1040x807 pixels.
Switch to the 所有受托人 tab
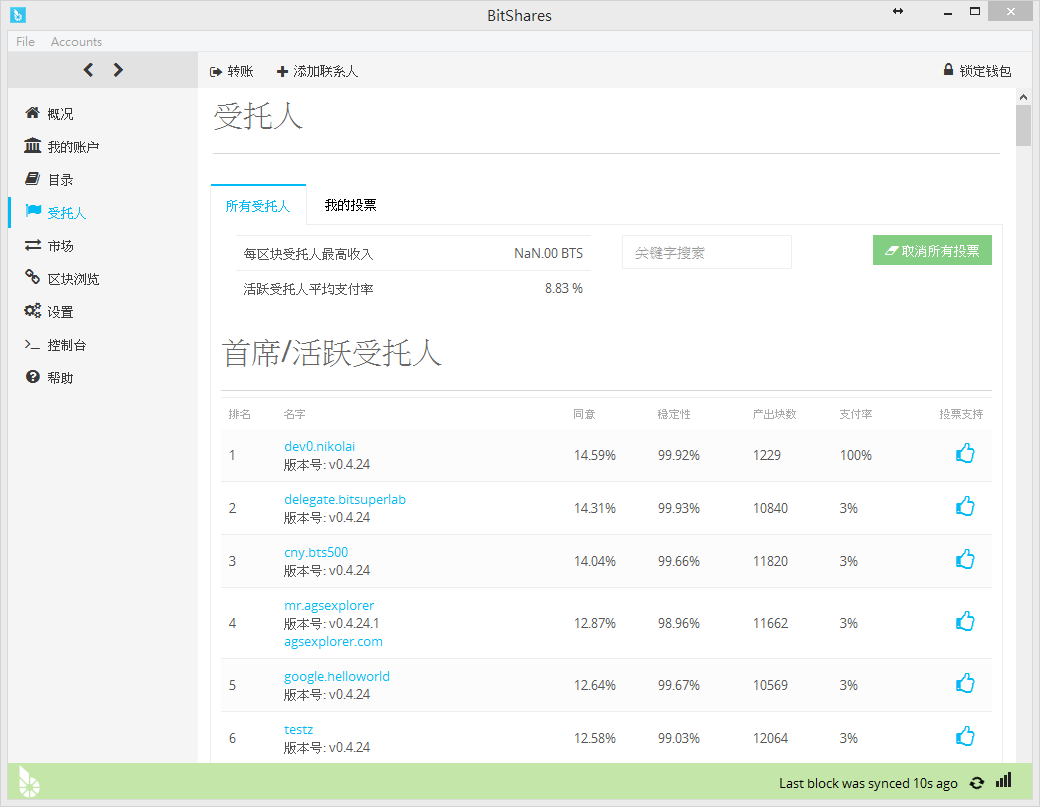click(x=258, y=206)
